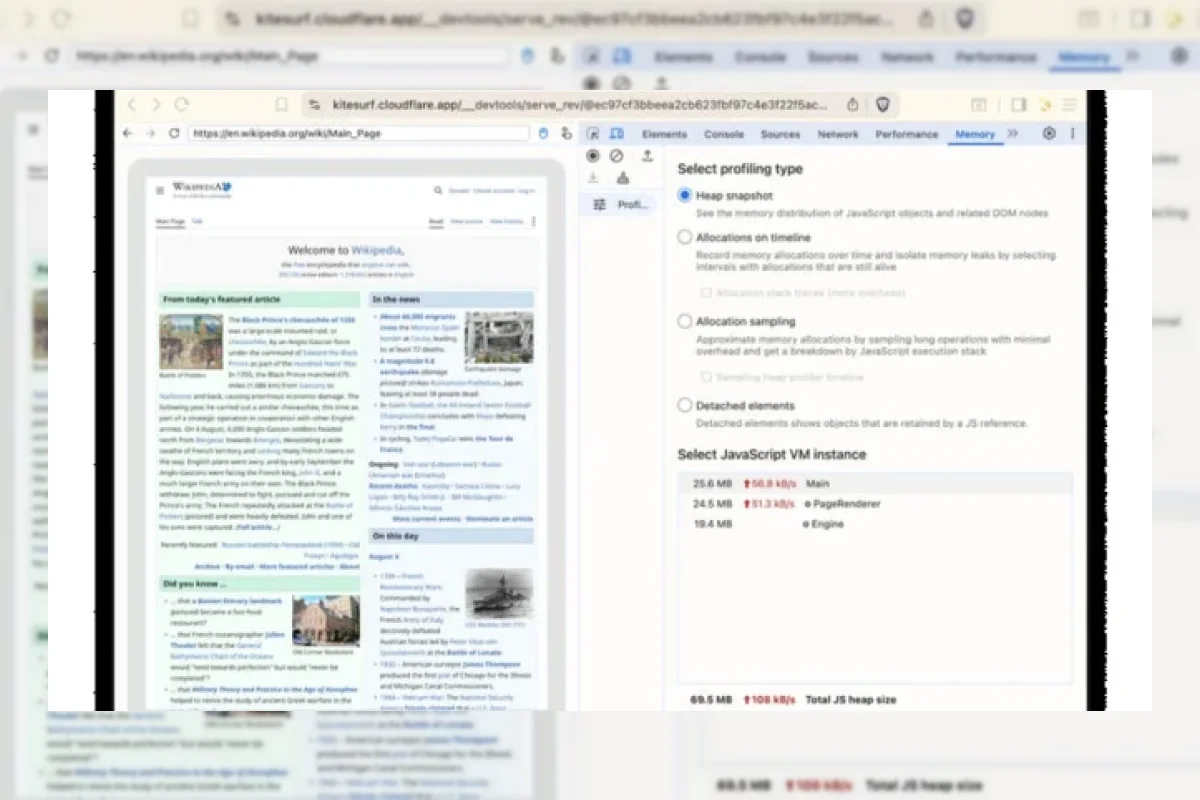Check Allocation stack traces checkbox
Image resolution: width=1200 pixels, height=800 pixels.
point(706,293)
